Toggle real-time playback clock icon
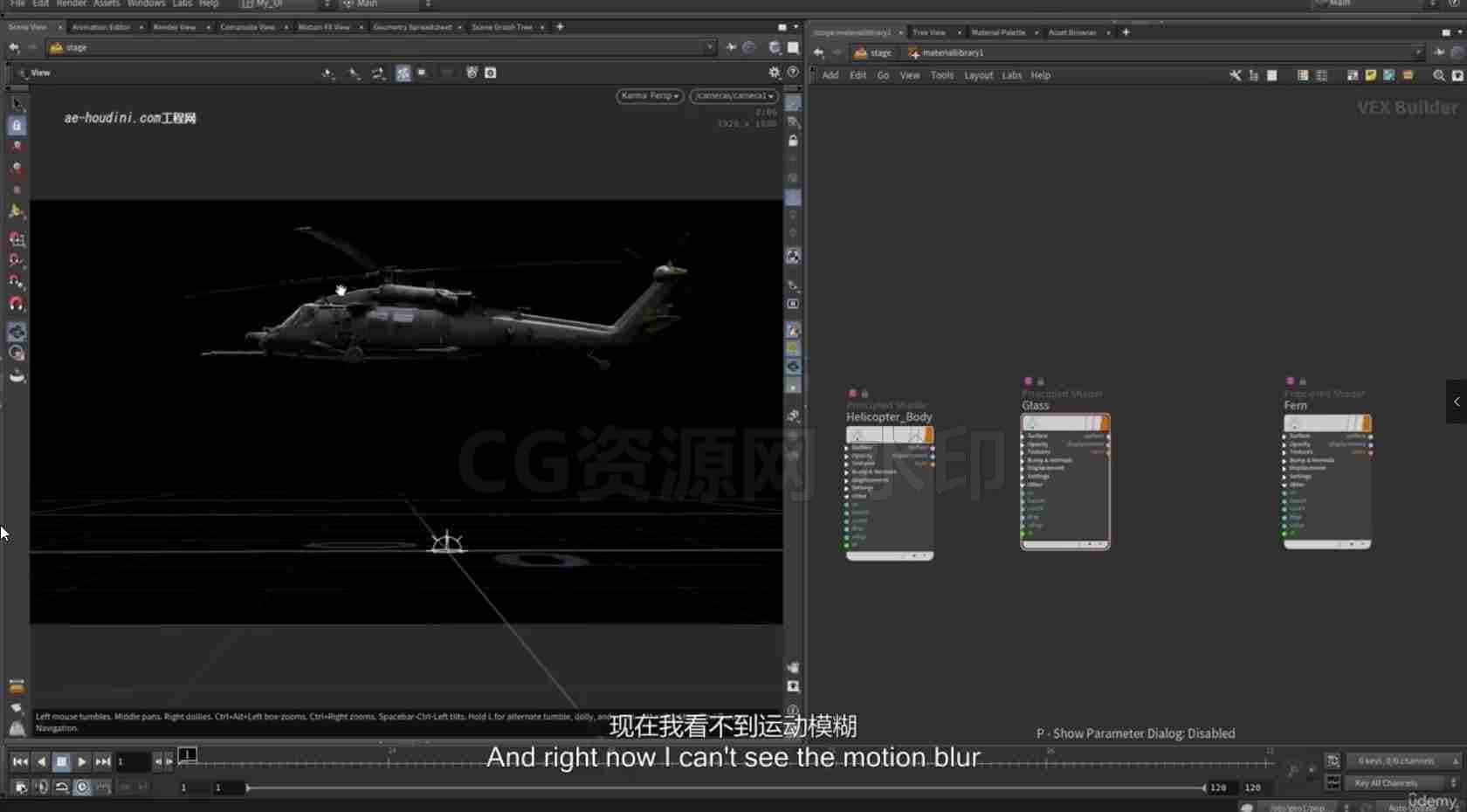Image resolution: width=1467 pixels, height=812 pixels. [81, 787]
